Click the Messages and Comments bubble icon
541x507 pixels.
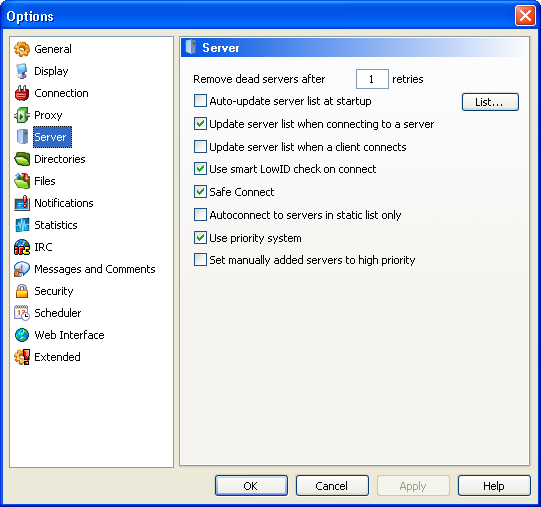(22, 269)
